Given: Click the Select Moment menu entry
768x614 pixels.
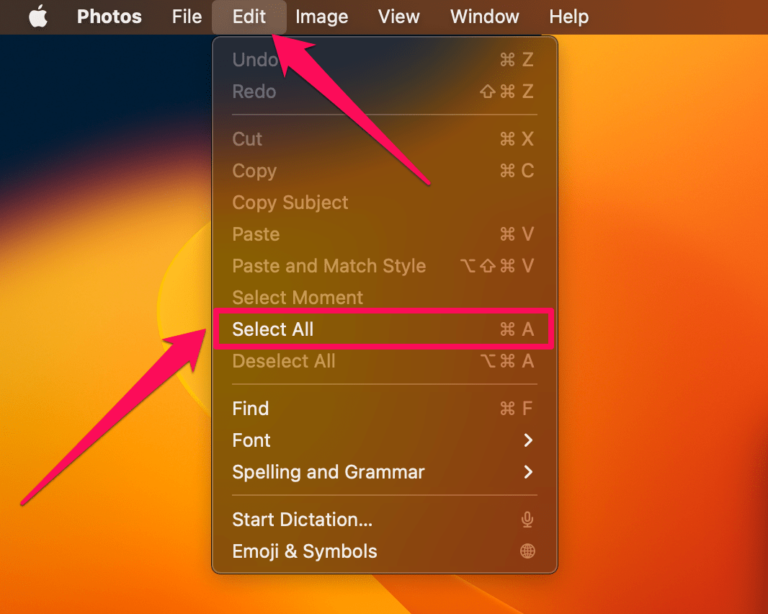Looking at the screenshot, I should tap(298, 298).
